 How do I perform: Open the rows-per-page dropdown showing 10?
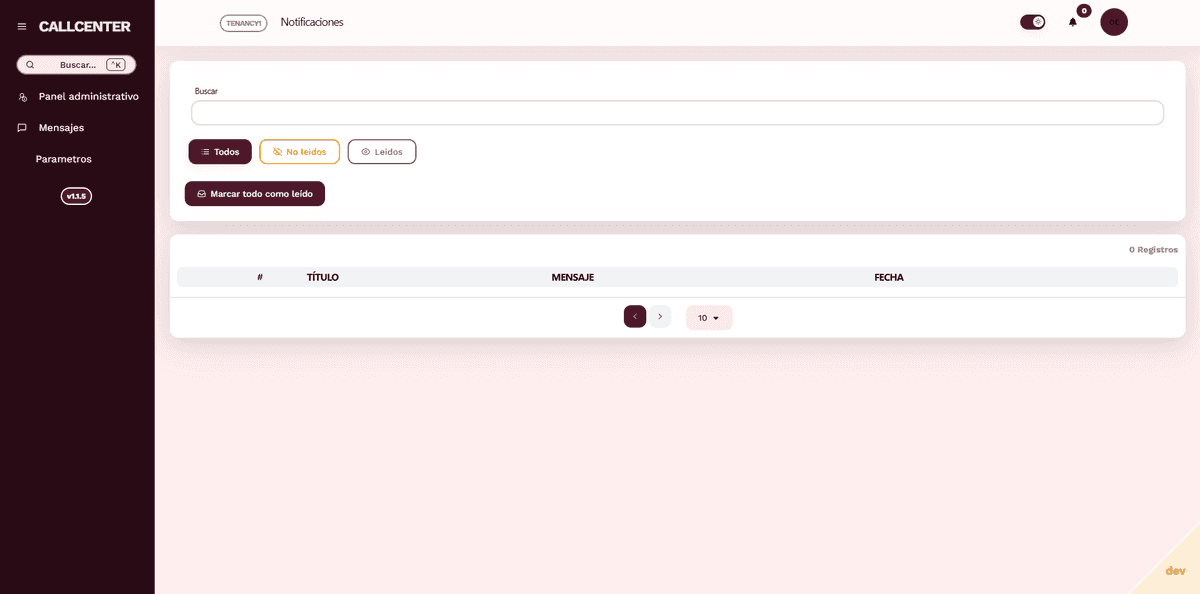709,318
